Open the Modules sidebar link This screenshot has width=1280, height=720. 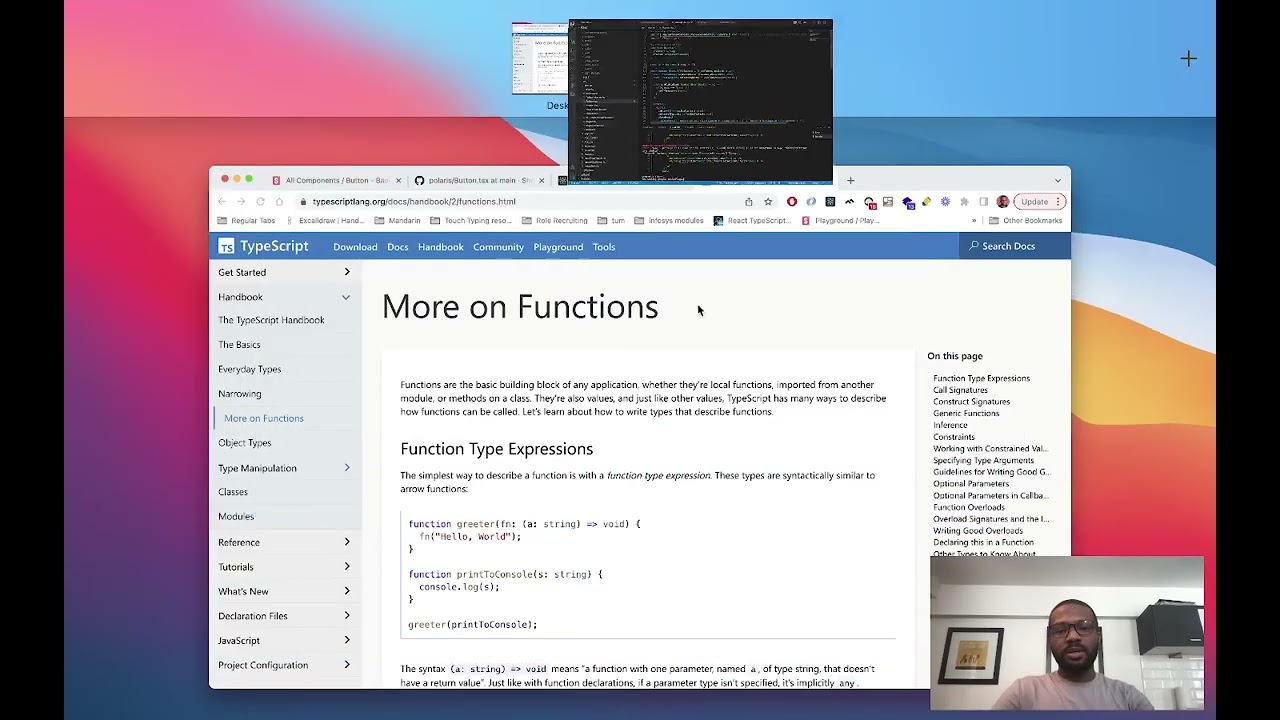[236, 516]
